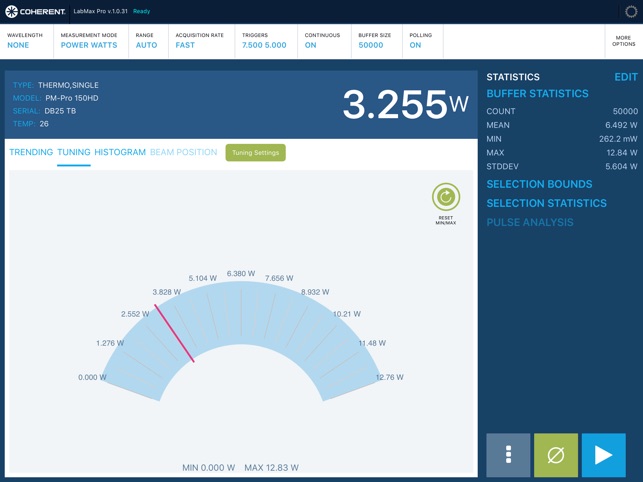Screen dimensions: 643x482
Task: Click the 0.000 W gauge label
Action: (x=92, y=377)
